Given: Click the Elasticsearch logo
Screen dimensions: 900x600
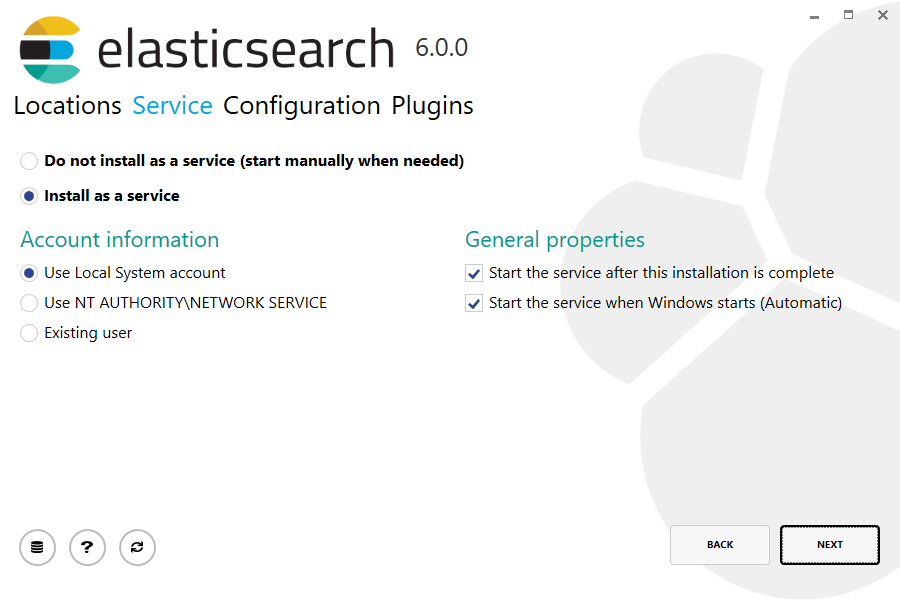Looking at the screenshot, I should click(50, 49).
